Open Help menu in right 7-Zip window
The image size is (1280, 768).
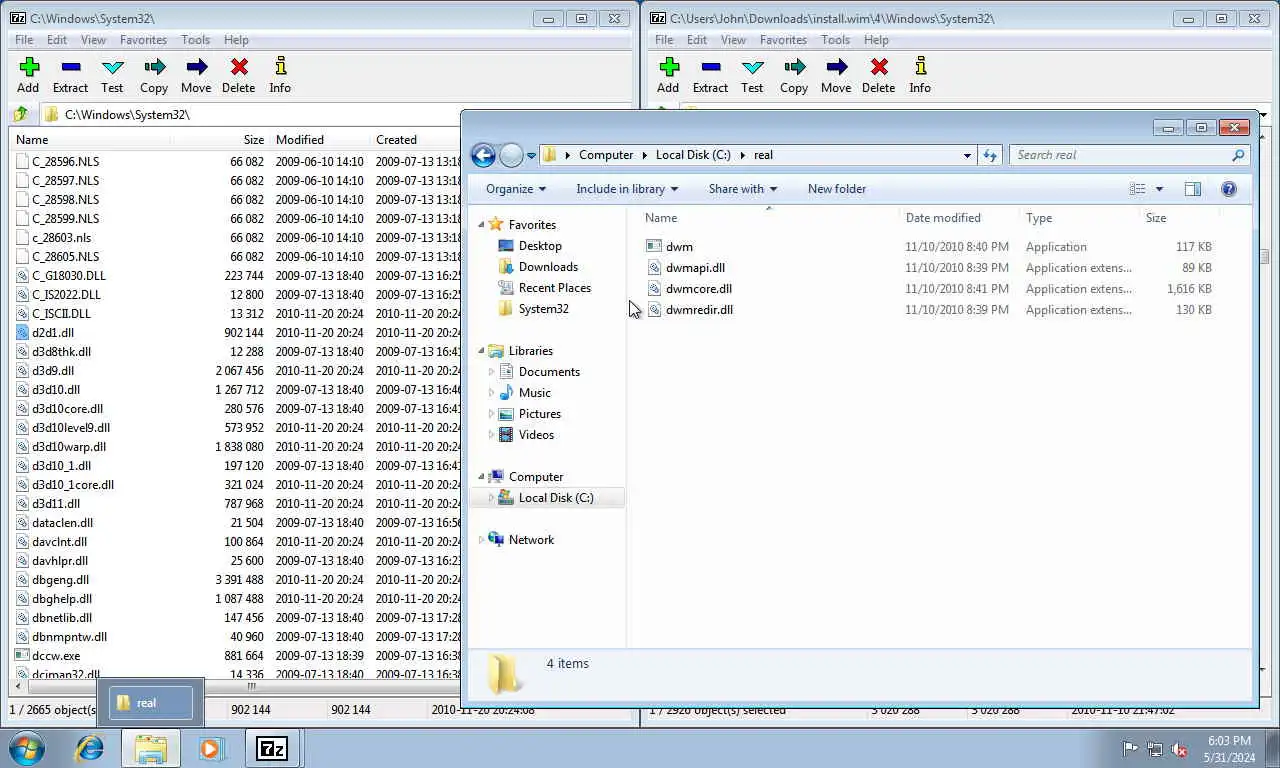pos(876,40)
